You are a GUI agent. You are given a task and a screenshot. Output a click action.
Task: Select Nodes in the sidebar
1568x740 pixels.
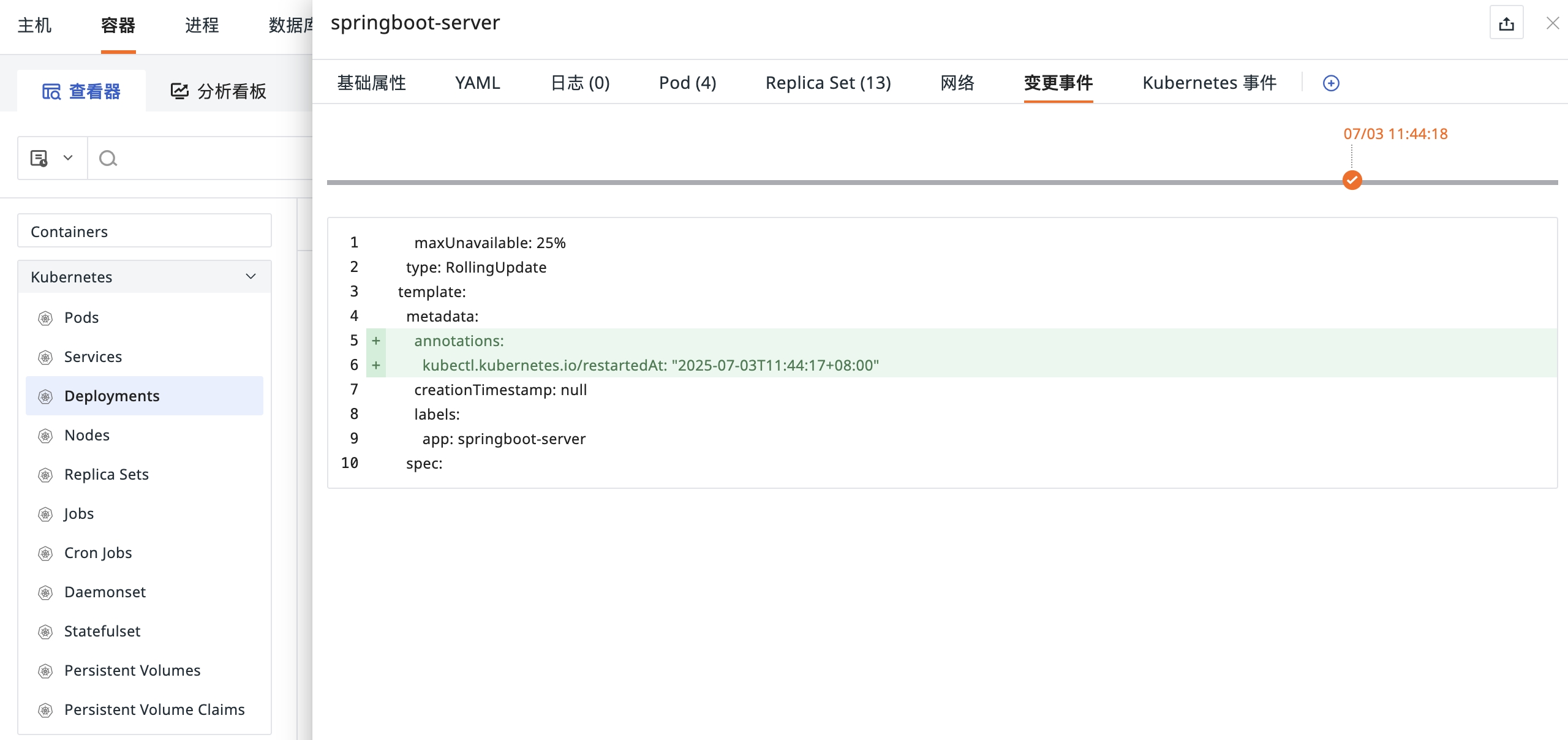87,435
